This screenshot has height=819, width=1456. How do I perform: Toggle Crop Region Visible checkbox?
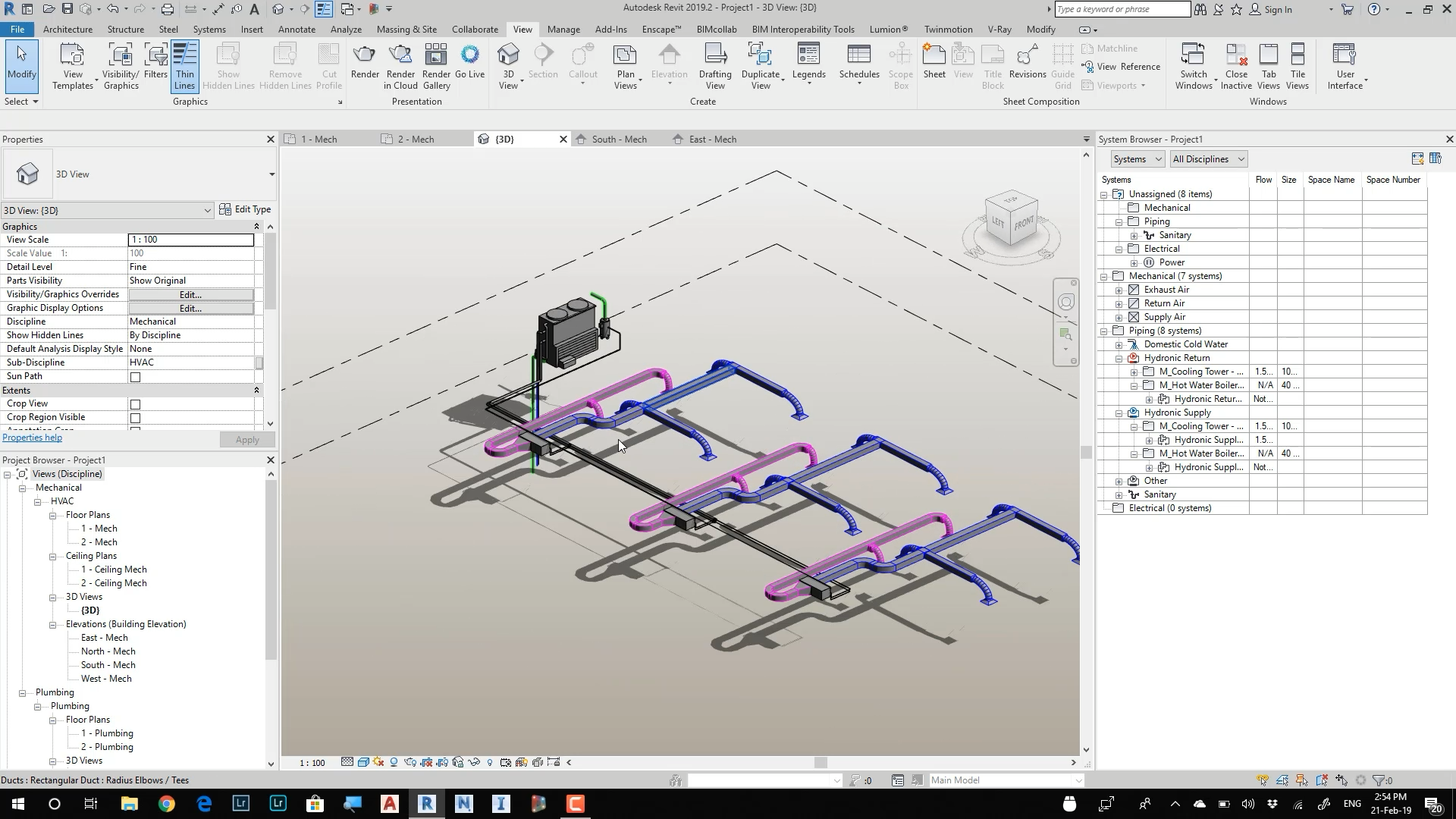(136, 418)
